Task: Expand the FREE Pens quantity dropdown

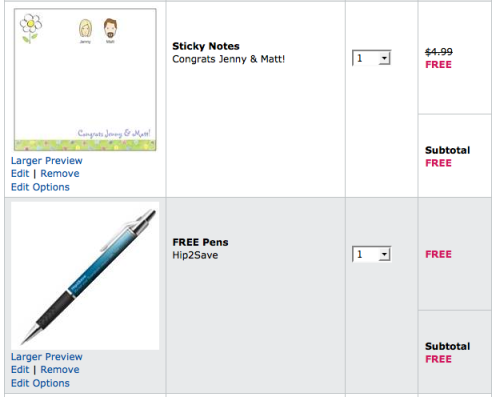Action: pyautogui.click(x=371, y=254)
